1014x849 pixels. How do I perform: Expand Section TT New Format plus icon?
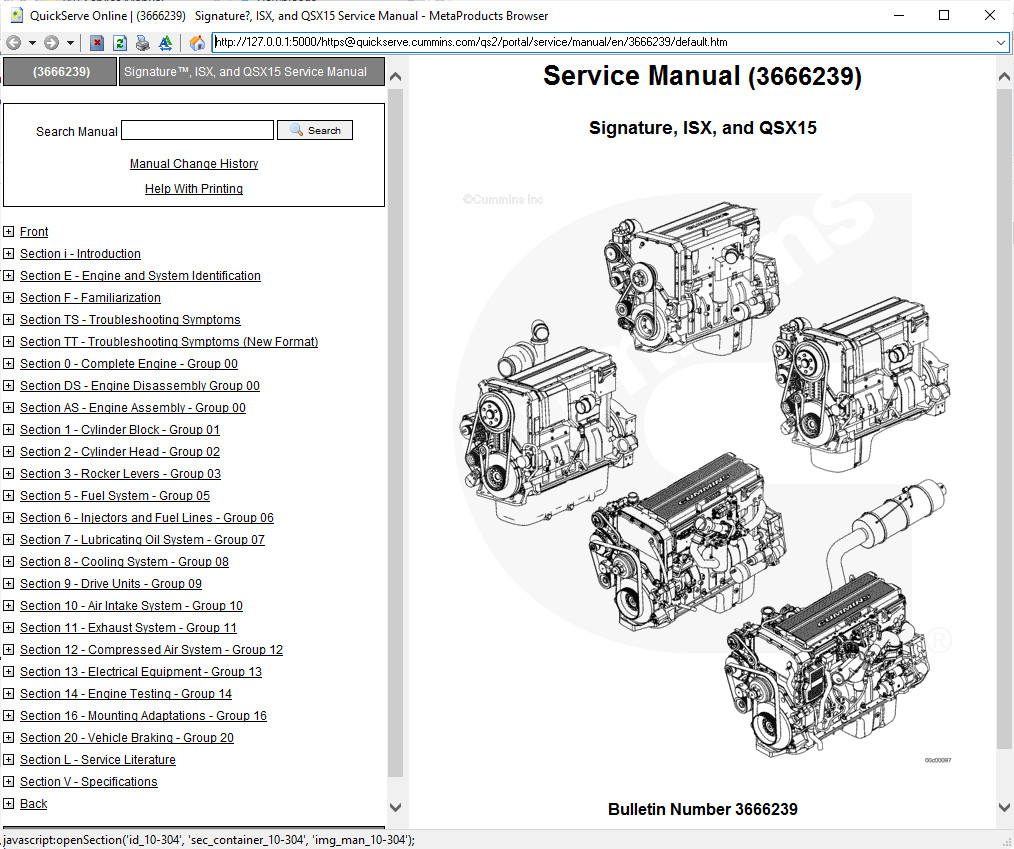click(8, 341)
